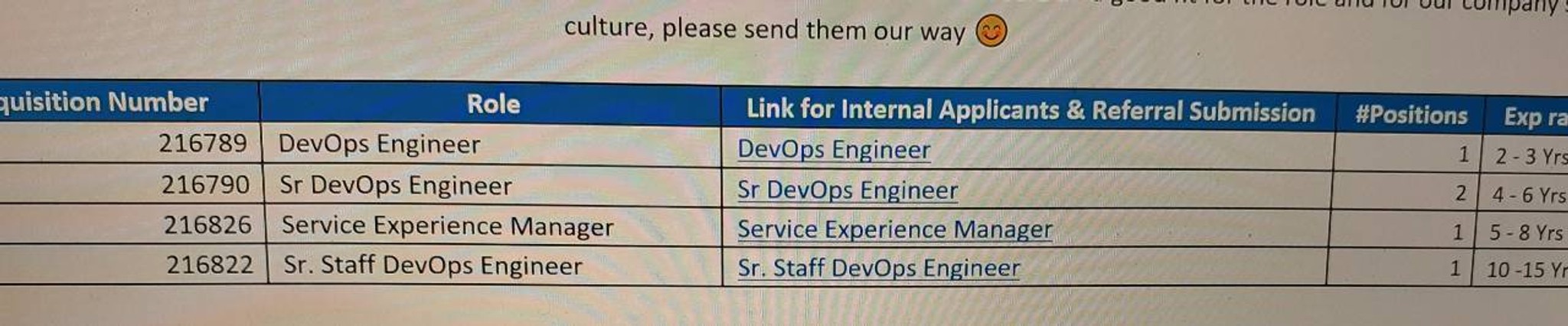Select the 2 - 3 Yrs experience cell
The width and height of the screenshot is (1568, 326).
1525,155
